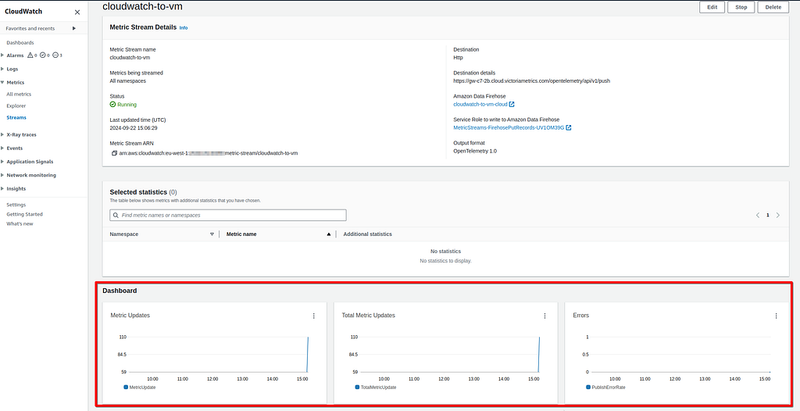Open metrics Explorer
800x411 pixels.
[16, 106]
